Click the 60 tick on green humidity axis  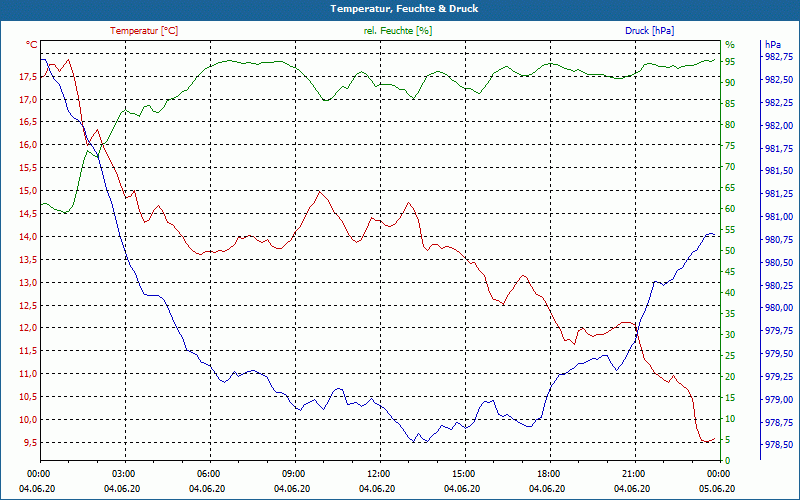tap(730, 209)
